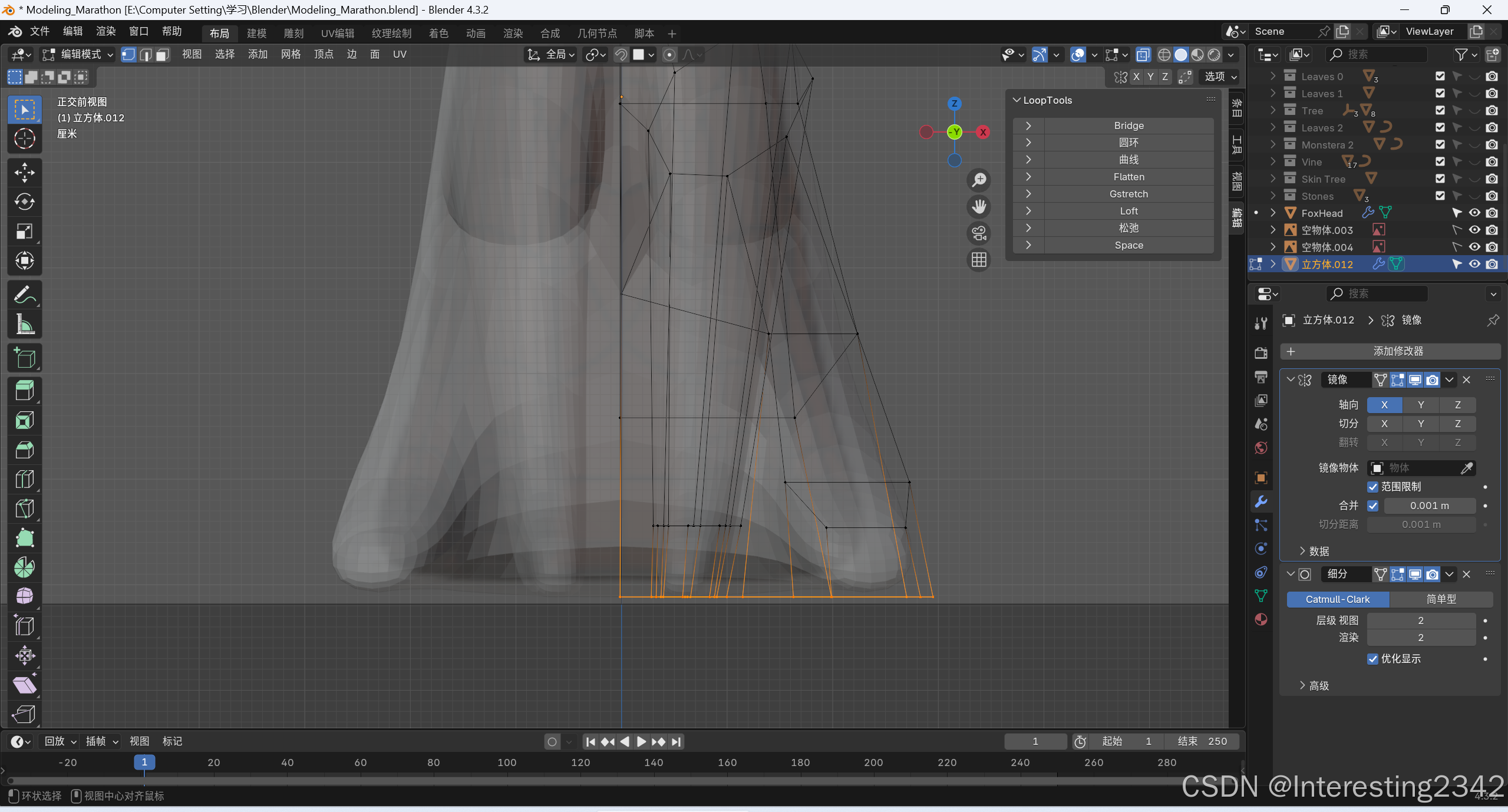1508x812 pixels.
Task: Click the hand pan-view icon in the viewport
Action: (x=979, y=207)
